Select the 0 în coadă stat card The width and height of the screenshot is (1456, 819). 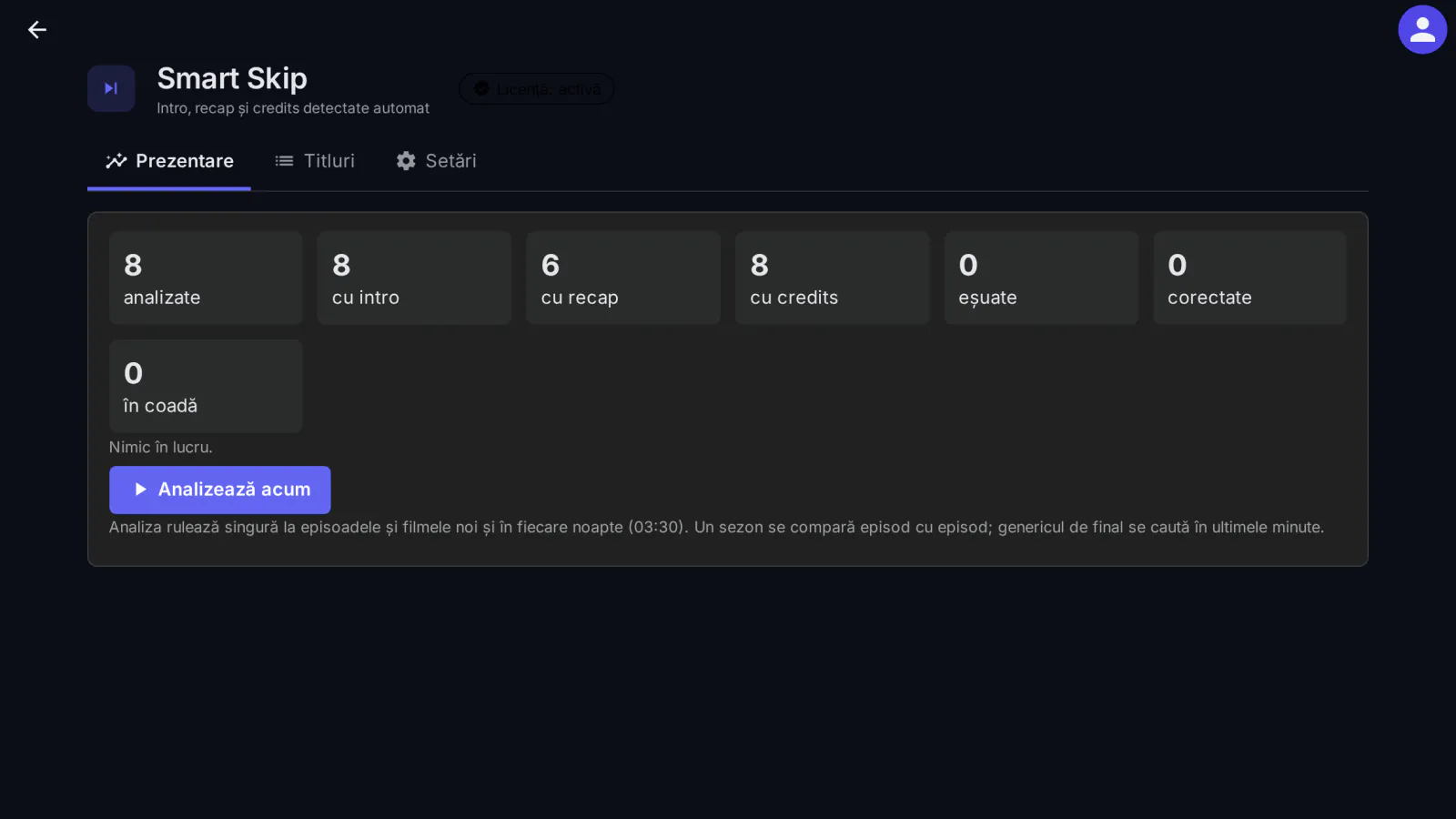(206, 386)
